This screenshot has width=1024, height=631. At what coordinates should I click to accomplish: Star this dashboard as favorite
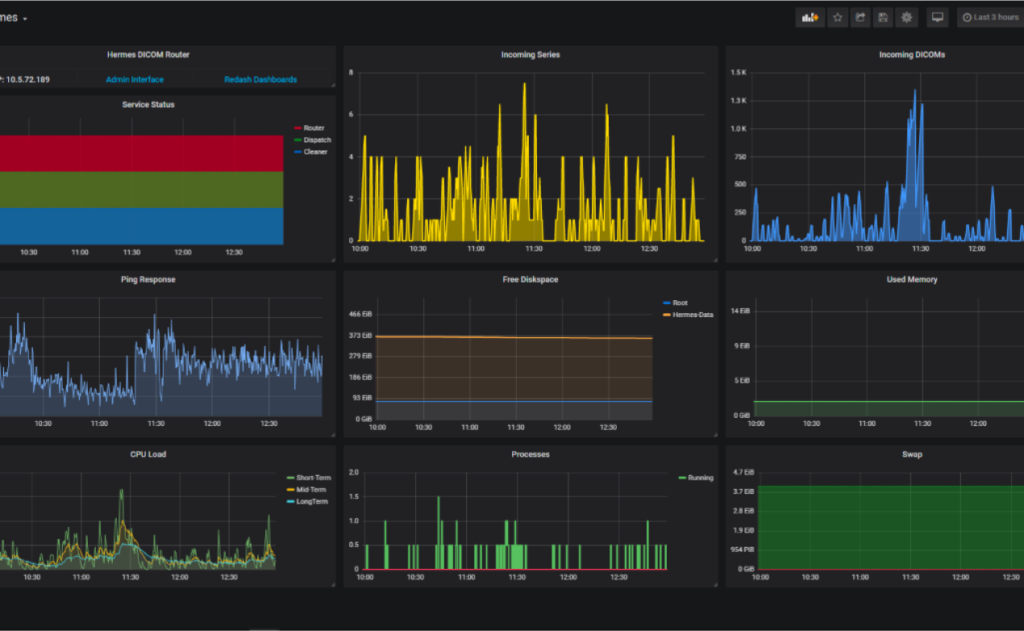[x=837, y=17]
